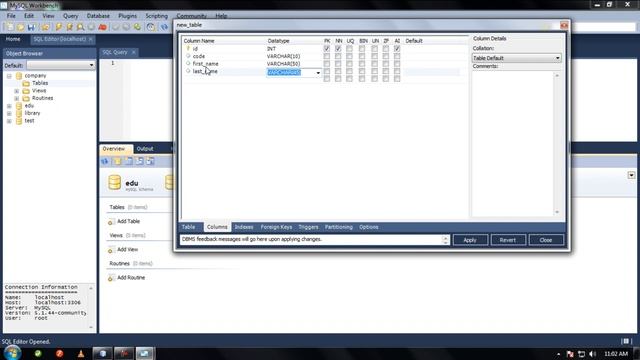Screen dimensions: 640x360
Task: Switch to the Indexes tab
Action: (244, 227)
